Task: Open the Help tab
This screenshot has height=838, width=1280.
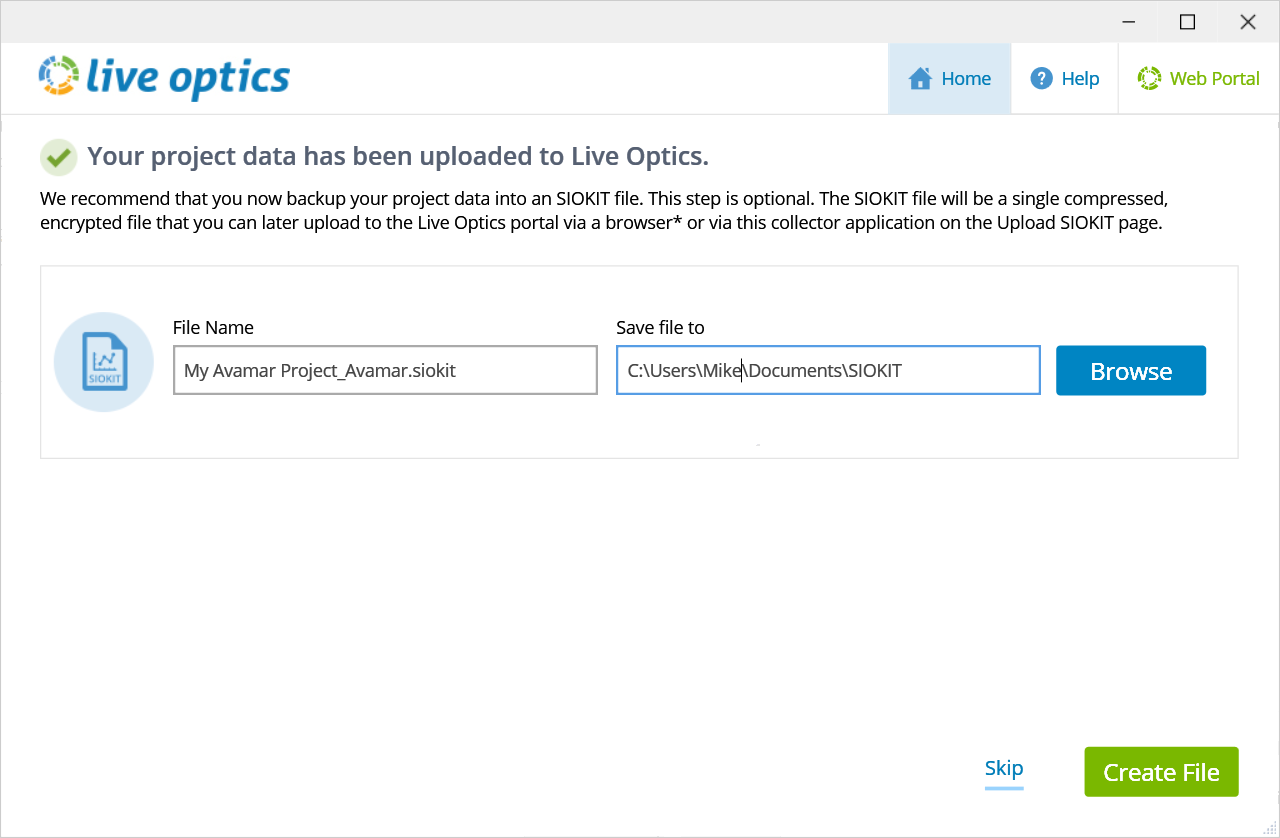Action: pyautogui.click(x=1064, y=78)
